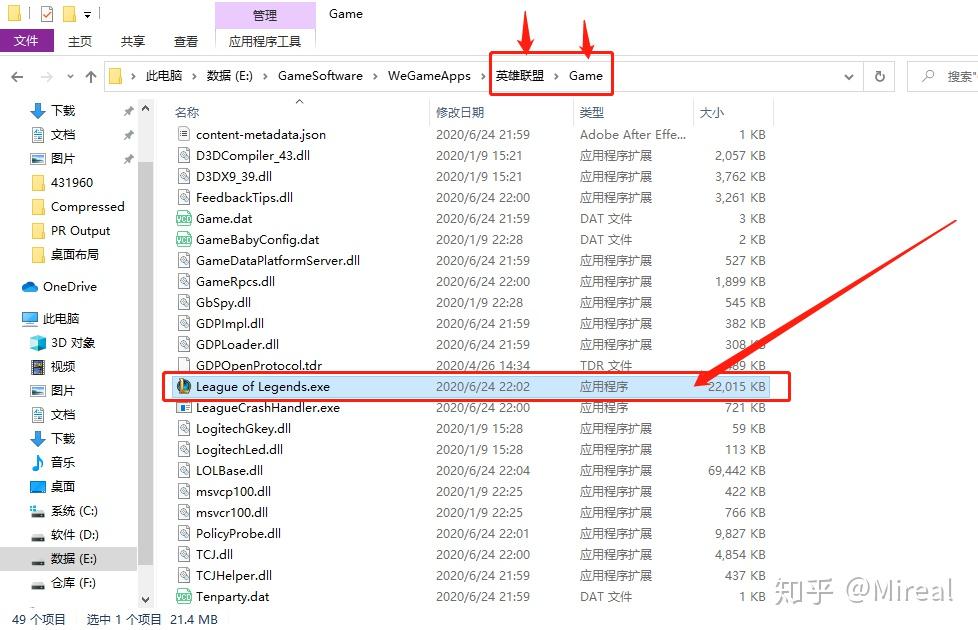Image resolution: width=978 pixels, height=630 pixels.
Task: Open pinned 图片 in Quick access
Action: click(x=62, y=158)
